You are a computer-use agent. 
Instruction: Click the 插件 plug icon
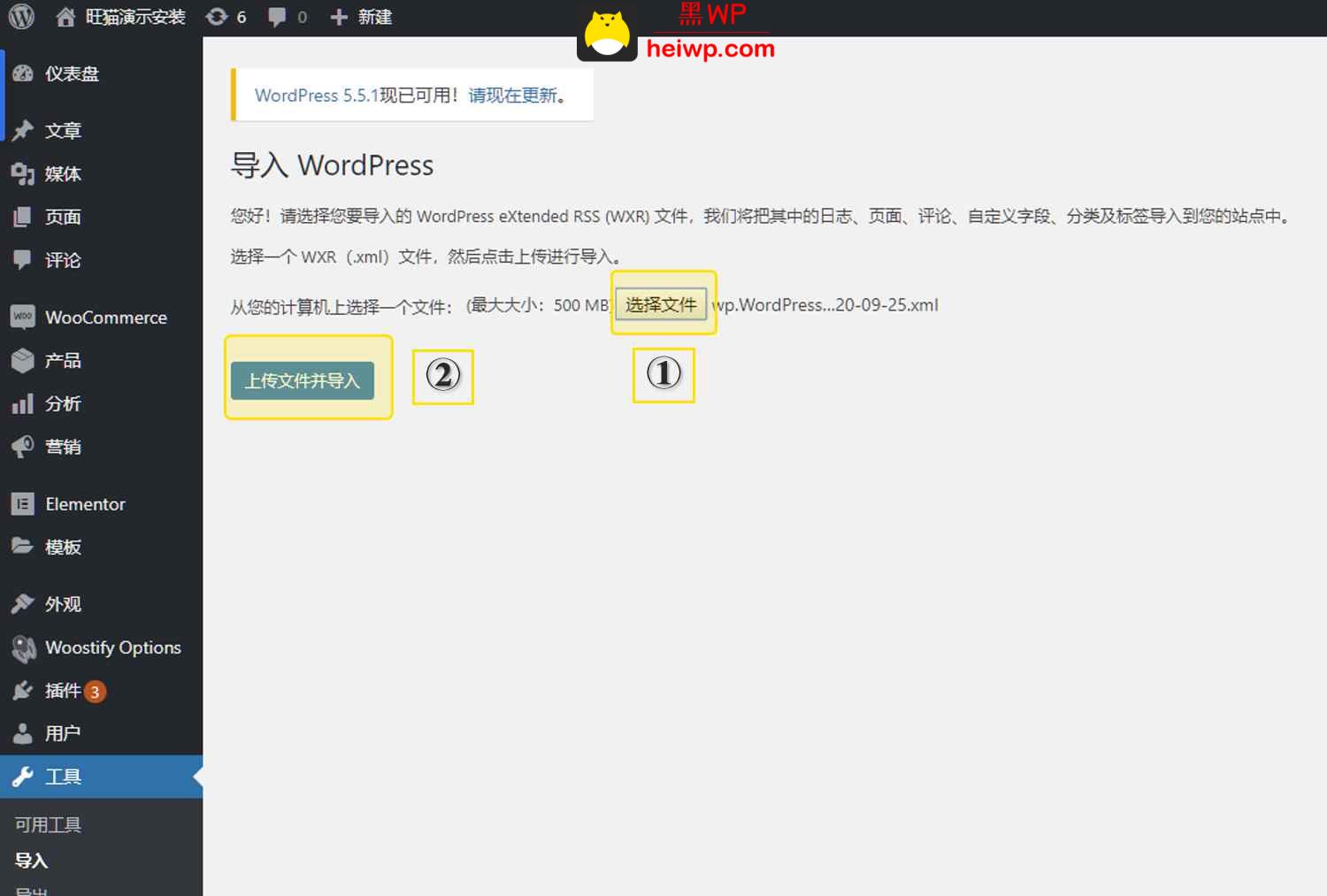click(x=23, y=691)
